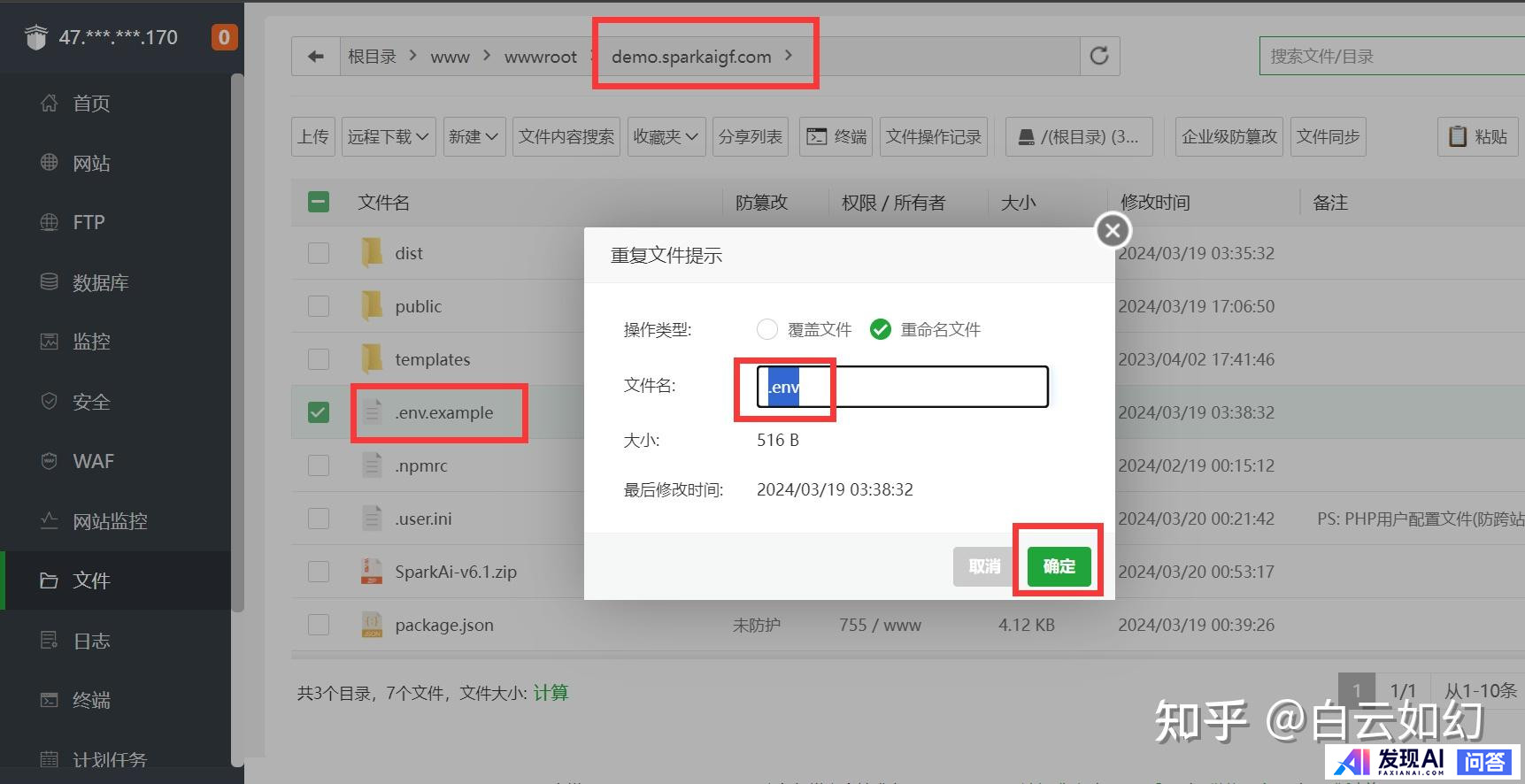
Task: Expand the 远程下载 dropdown
Action: (388, 137)
